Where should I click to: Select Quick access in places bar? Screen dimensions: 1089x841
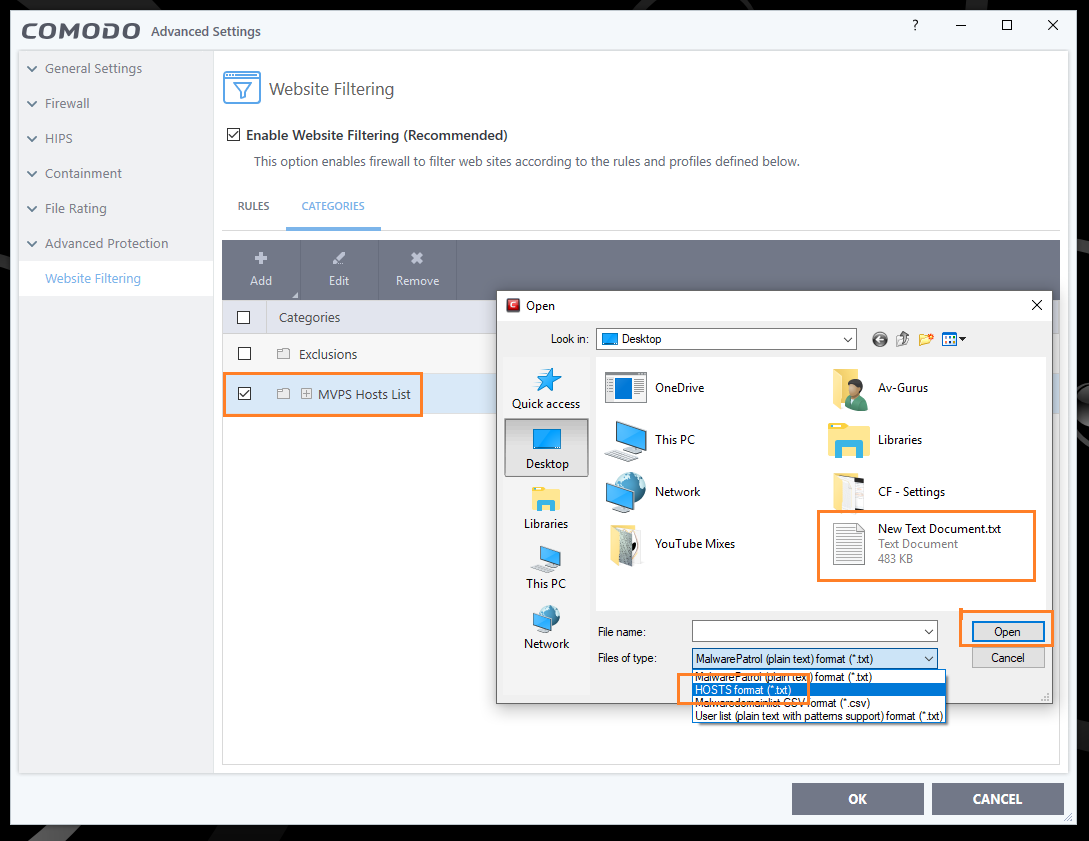[x=546, y=388]
